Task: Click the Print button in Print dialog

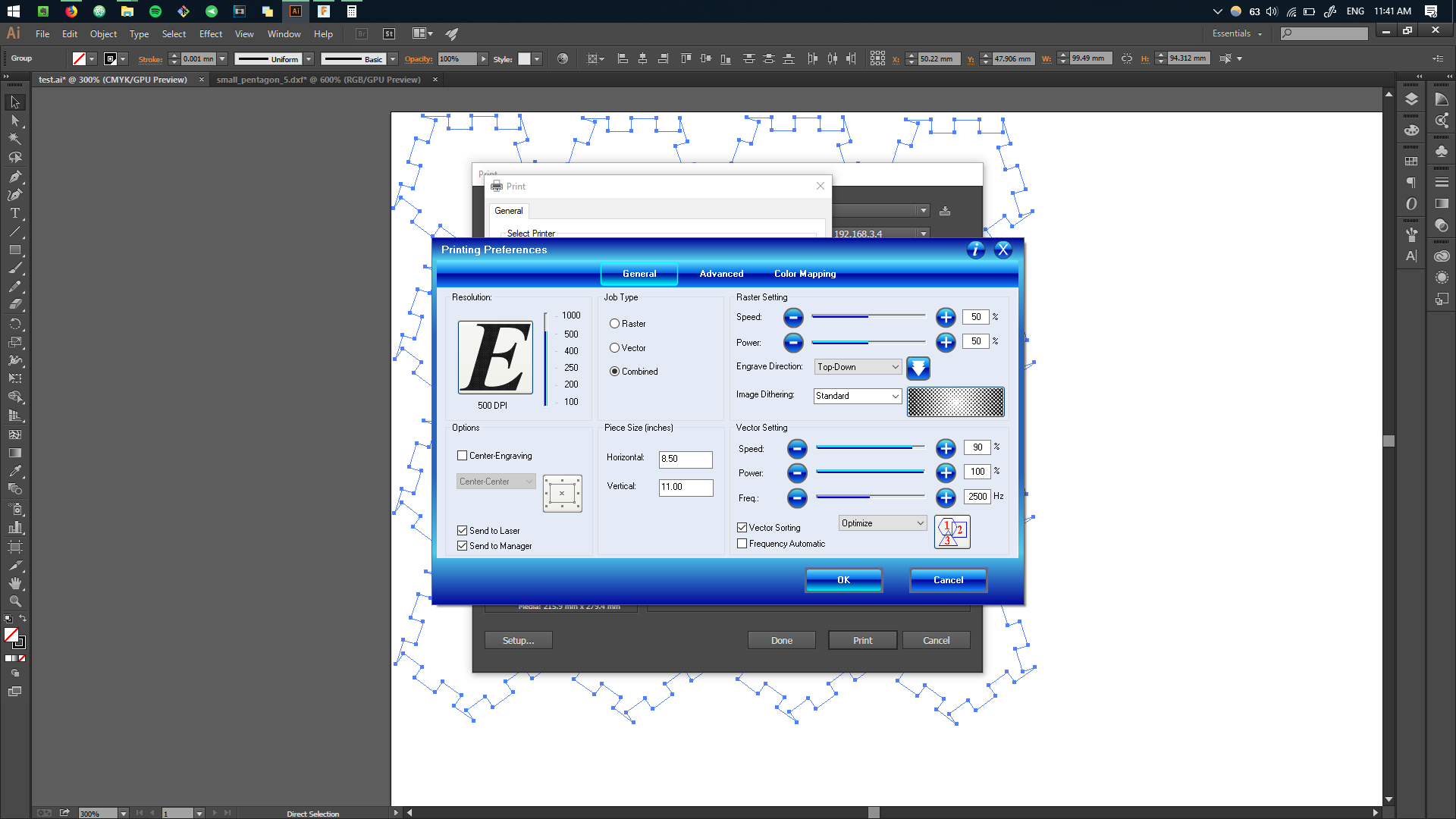Action: (x=863, y=641)
